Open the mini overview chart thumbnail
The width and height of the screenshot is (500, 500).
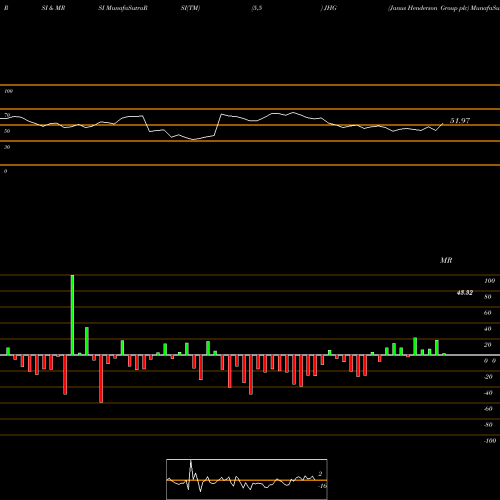[247, 479]
